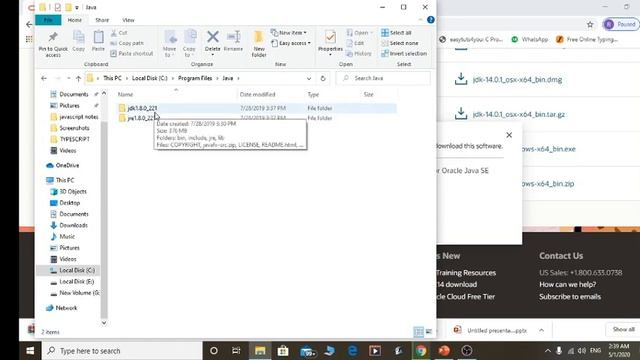
Task: Expand the address bar history dropdown
Action: point(309,78)
